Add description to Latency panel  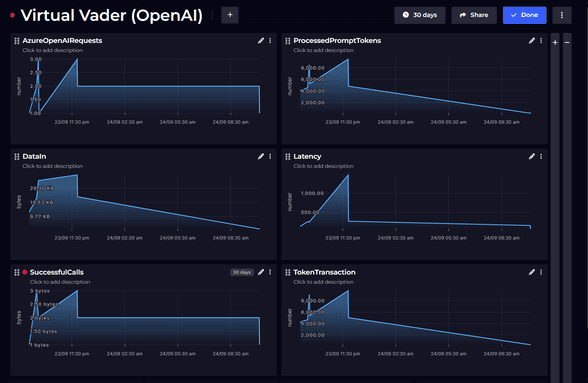(324, 166)
